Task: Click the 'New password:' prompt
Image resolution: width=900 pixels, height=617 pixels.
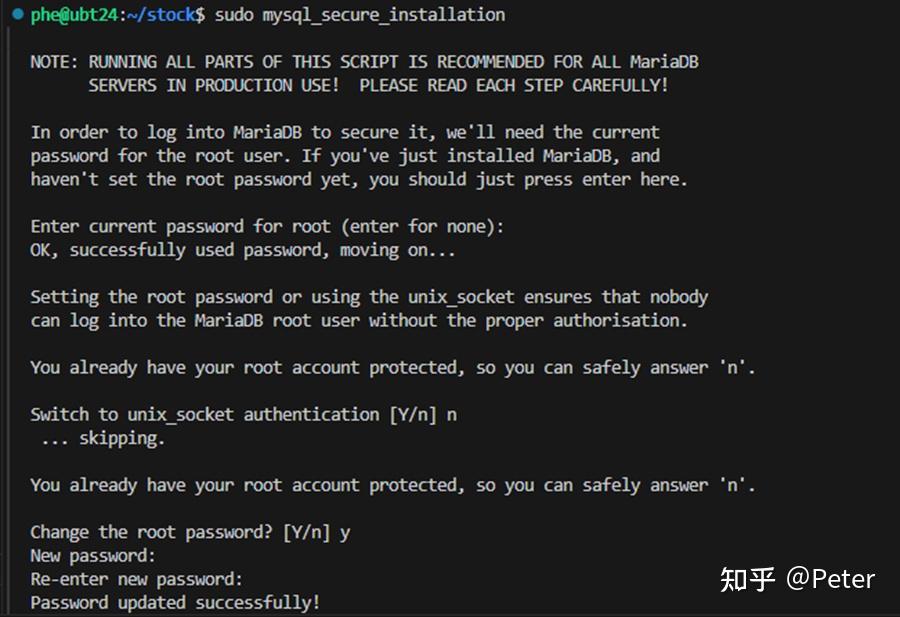Action: coord(93,556)
